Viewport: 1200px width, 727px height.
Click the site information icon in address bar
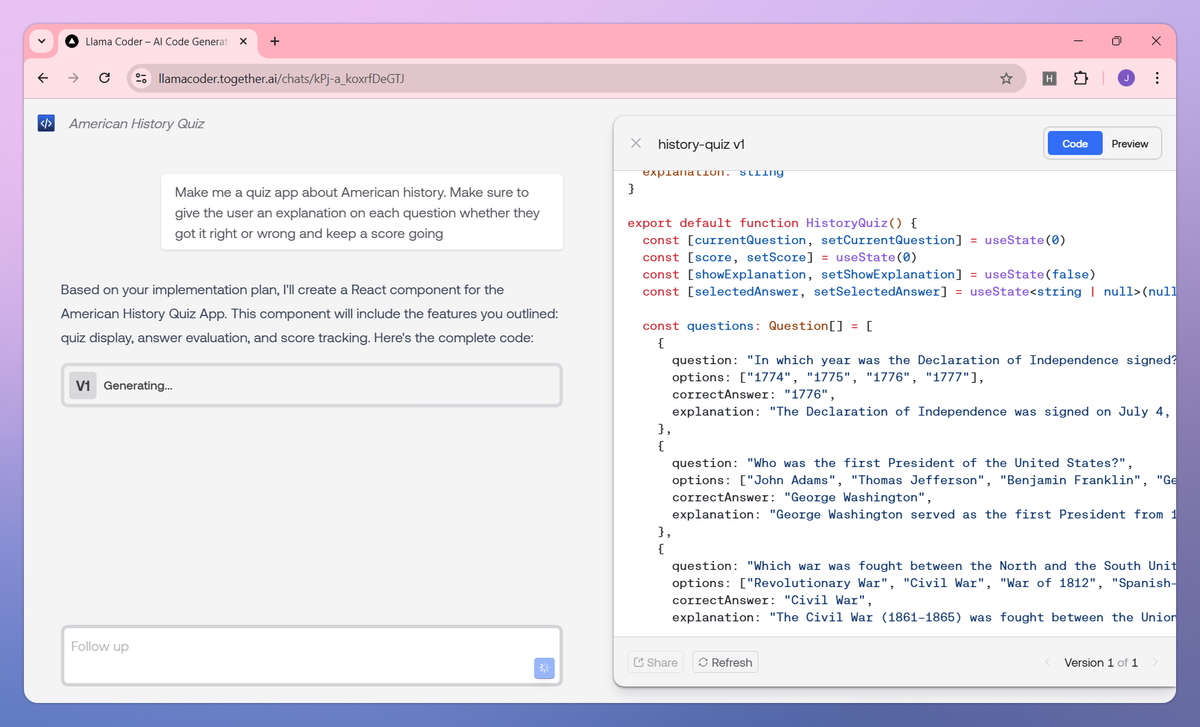coord(142,78)
